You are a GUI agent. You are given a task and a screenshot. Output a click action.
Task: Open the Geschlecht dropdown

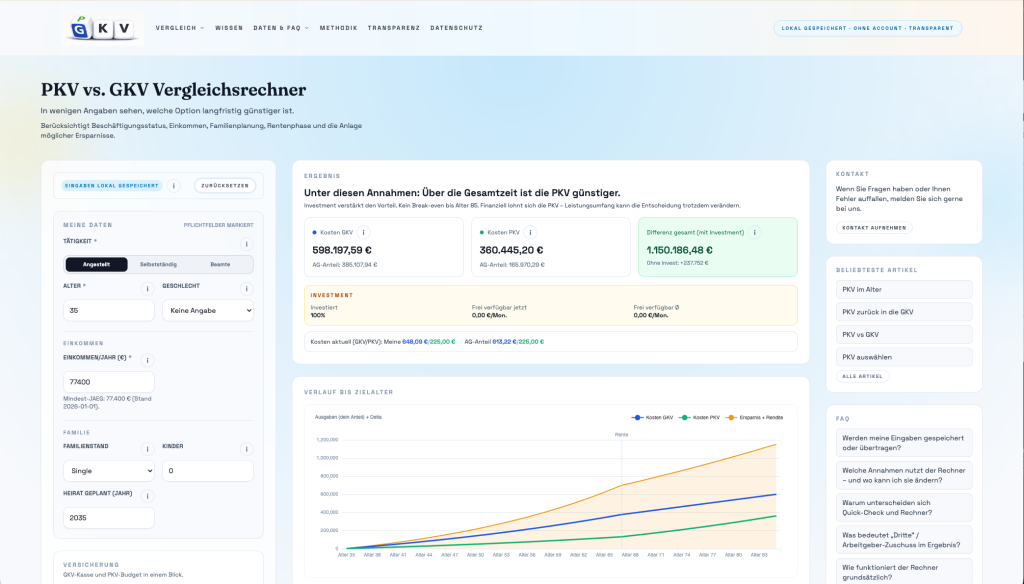coord(208,311)
